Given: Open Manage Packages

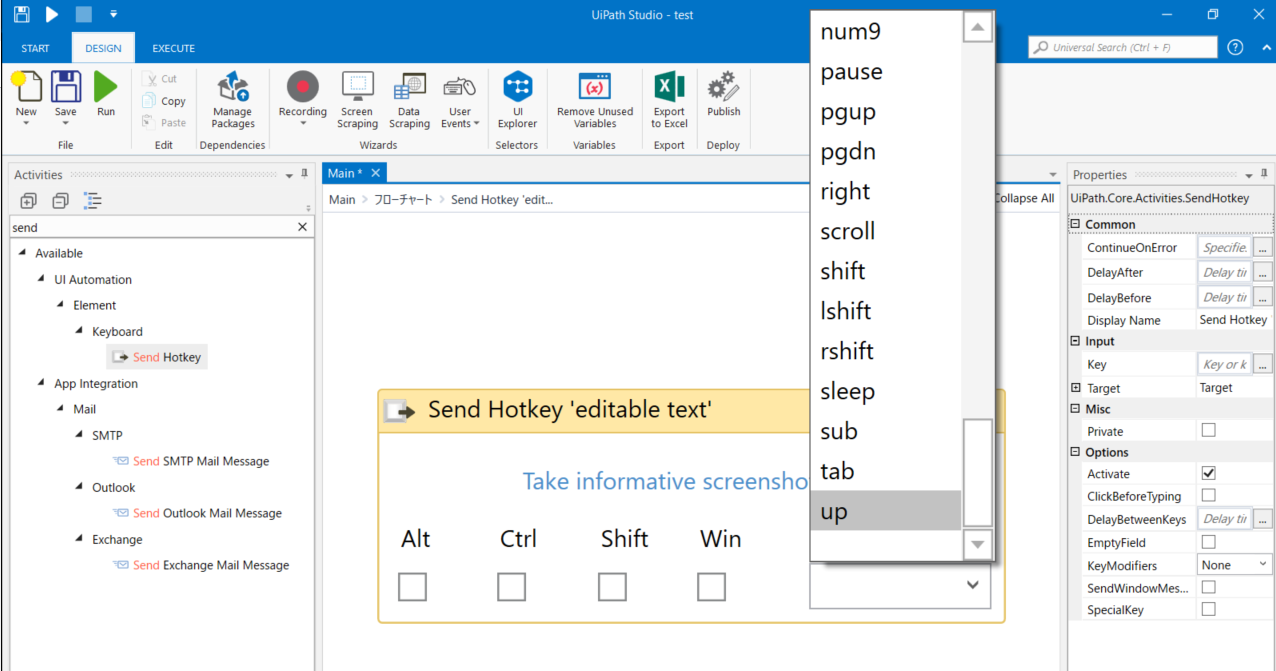Looking at the screenshot, I should [x=233, y=99].
